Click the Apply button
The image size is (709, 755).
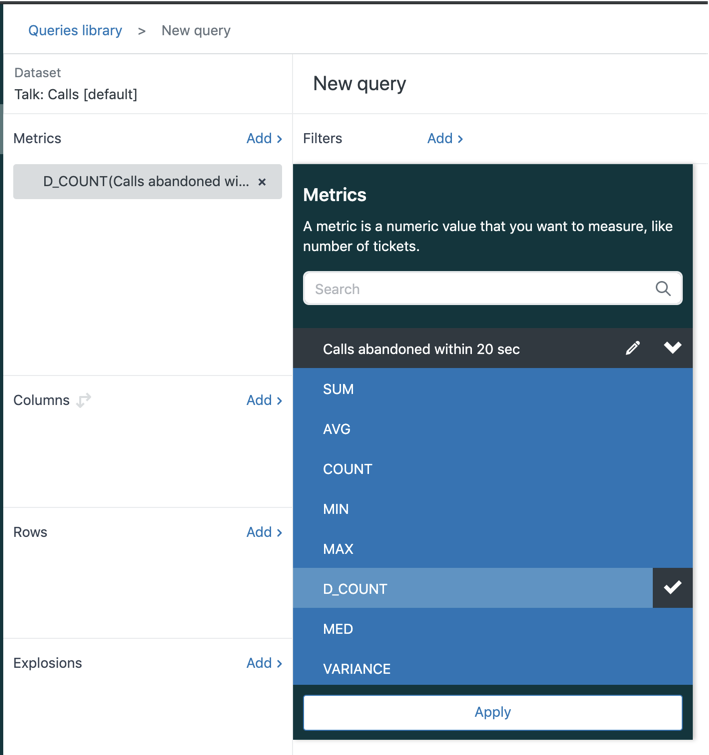coord(493,712)
